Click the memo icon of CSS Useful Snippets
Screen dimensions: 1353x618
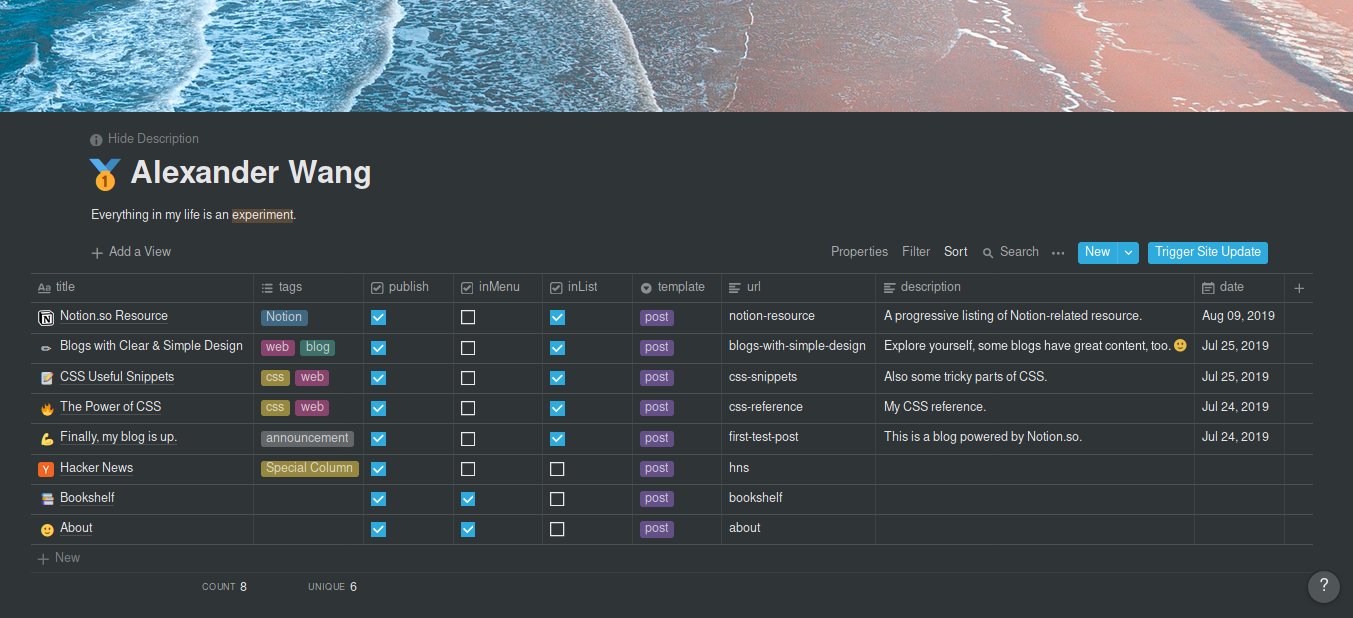click(x=46, y=378)
